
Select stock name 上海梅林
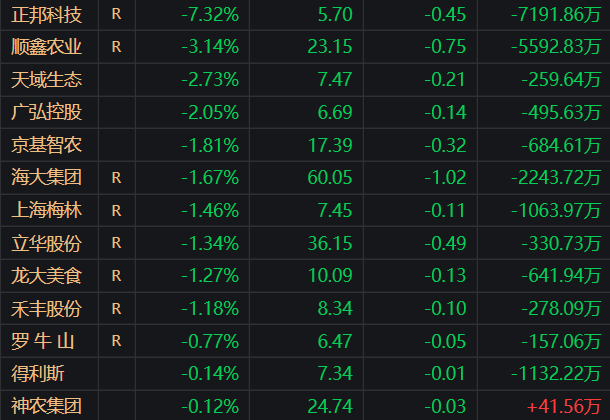click(46, 210)
